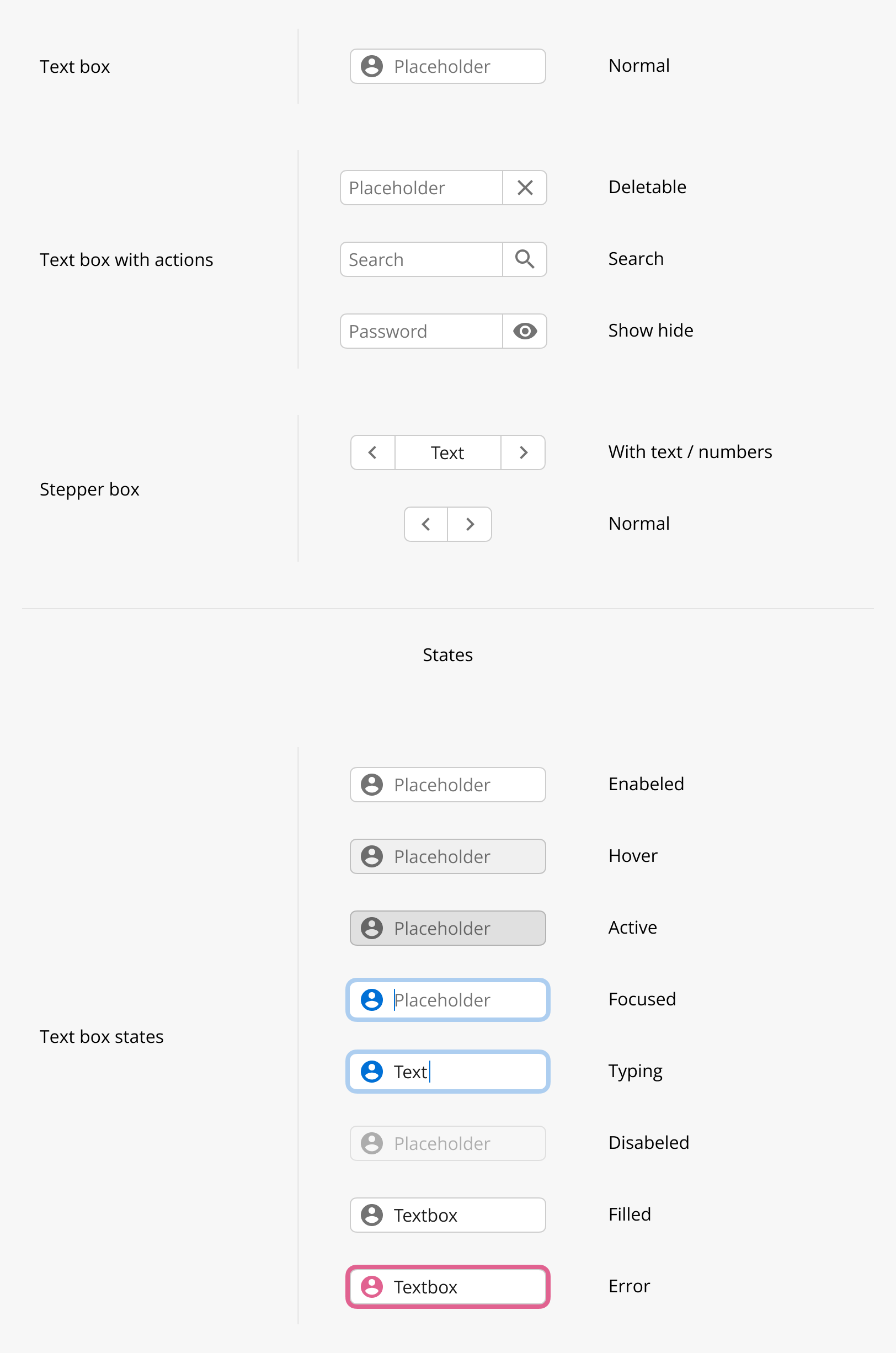896x1353 pixels.
Task: Click the pink user icon in Error box
Action: [x=371, y=1287]
